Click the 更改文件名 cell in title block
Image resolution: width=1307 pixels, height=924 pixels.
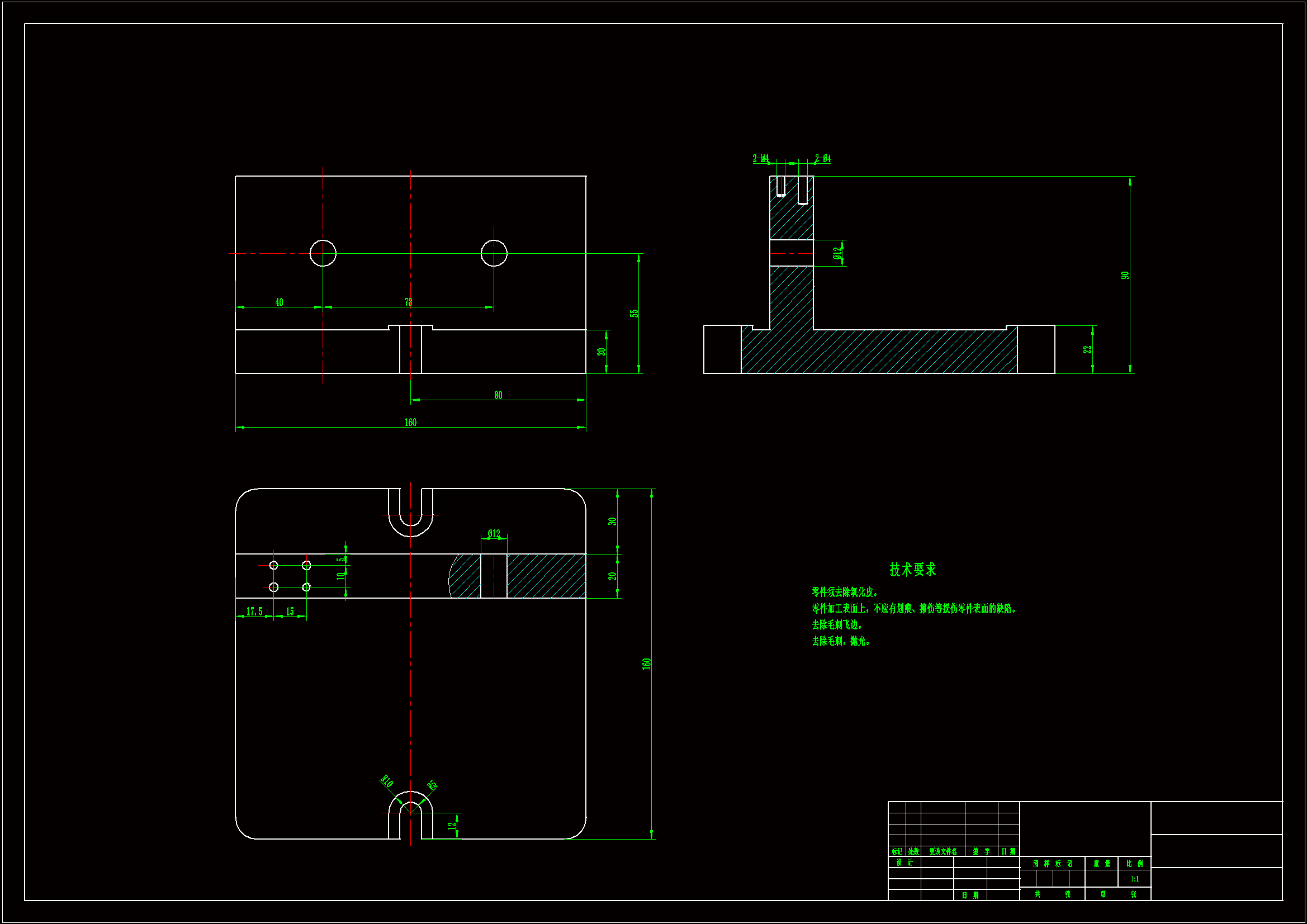pos(943,852)
